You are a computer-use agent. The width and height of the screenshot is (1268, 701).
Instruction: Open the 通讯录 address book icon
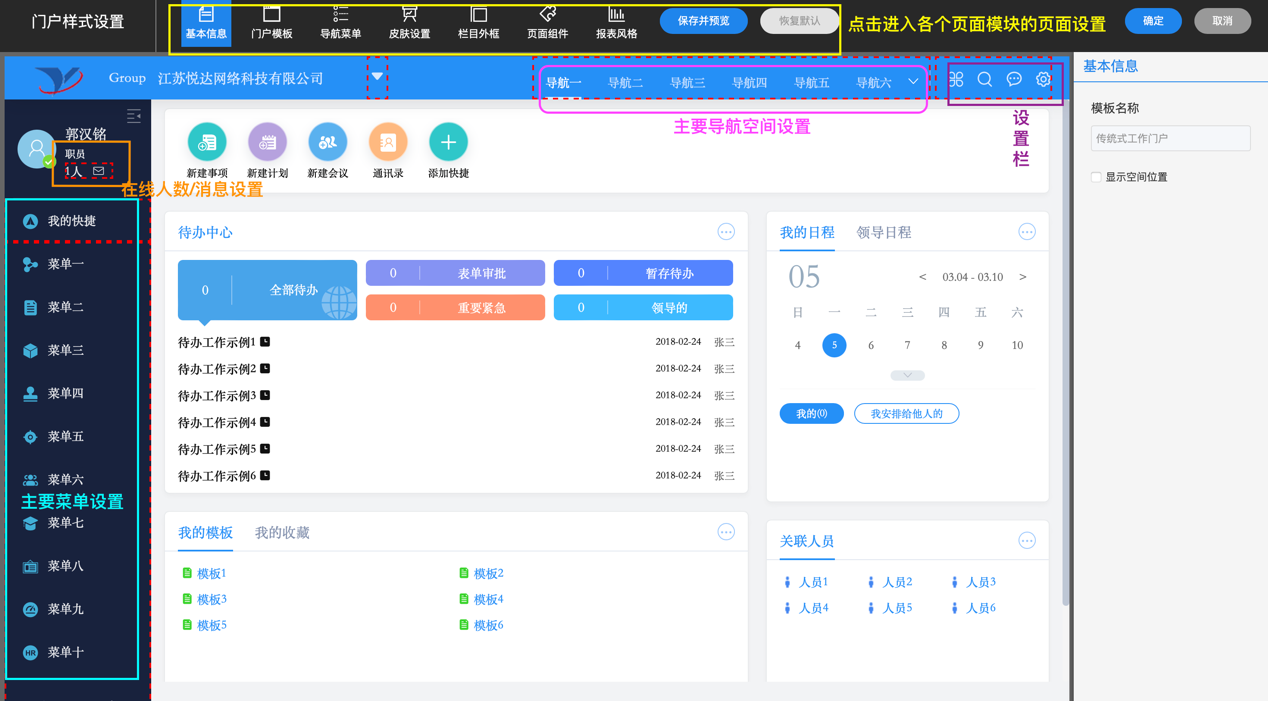pyautogui.click(x=387, y=143)
